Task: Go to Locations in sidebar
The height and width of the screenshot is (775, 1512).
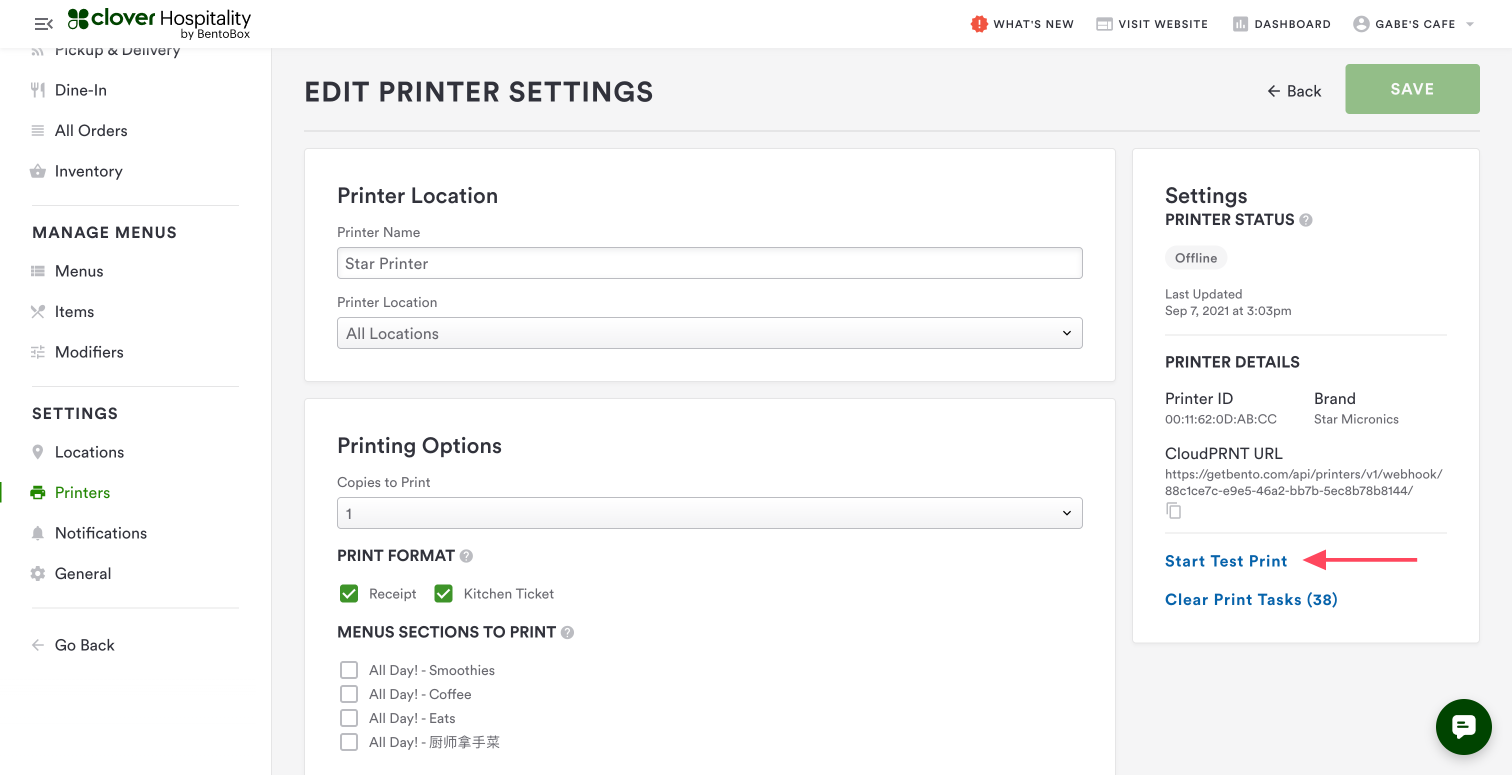Action: [89, 452]
